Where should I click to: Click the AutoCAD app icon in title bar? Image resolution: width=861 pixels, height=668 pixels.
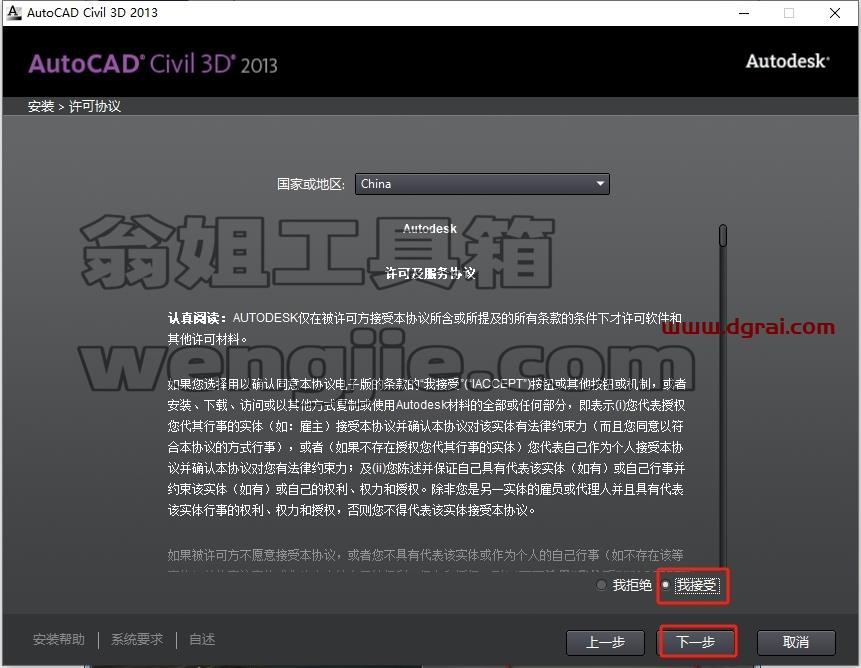(14, 12)
